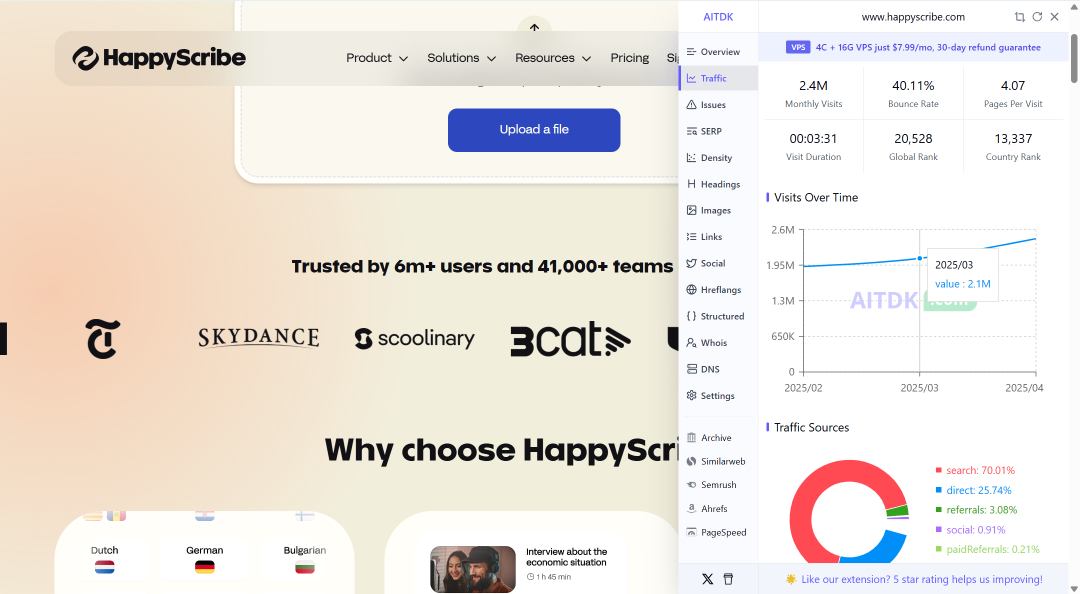
Task: Open the Headings H icon
Action: (692, 184)
